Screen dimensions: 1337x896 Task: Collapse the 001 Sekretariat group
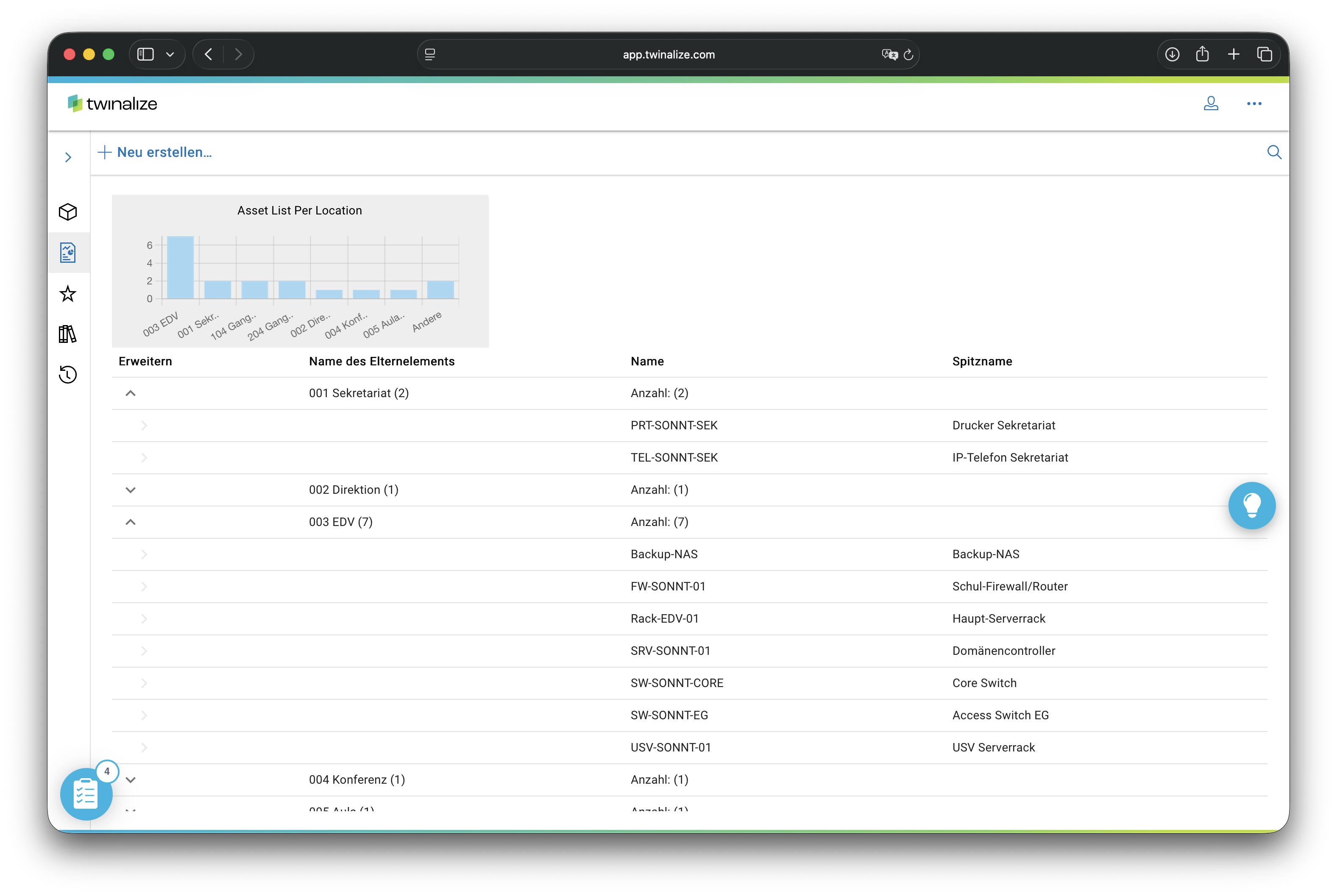coord(130,393)
